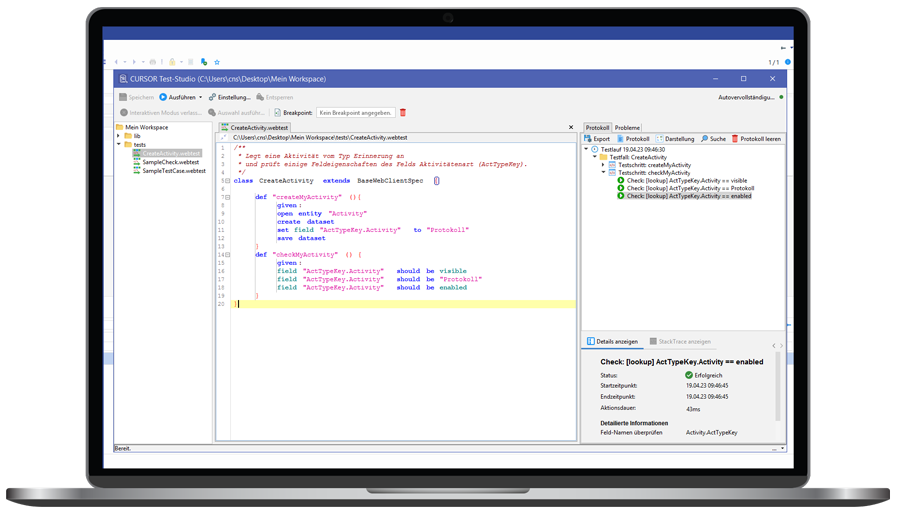Switch to the Details anzeigen tab
900x514 pixels.
click(x=612, y=342)
